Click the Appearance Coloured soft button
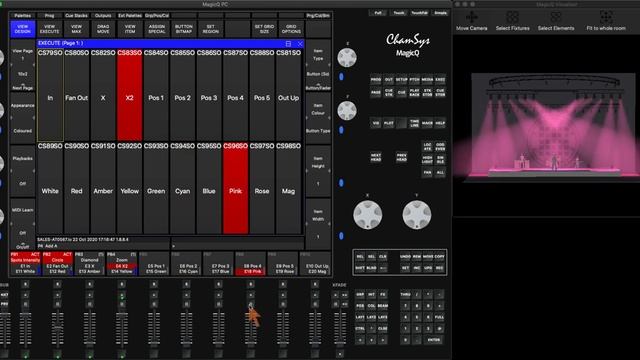The image size is (640, 360). (x=22, y=118)
